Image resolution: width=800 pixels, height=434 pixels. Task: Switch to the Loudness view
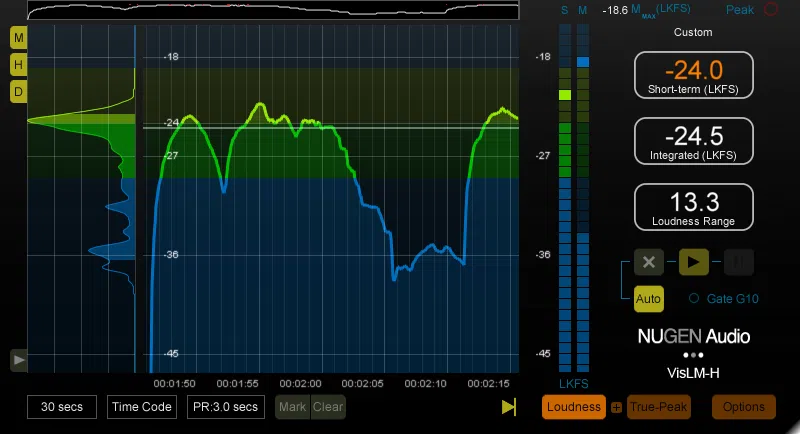573,407
